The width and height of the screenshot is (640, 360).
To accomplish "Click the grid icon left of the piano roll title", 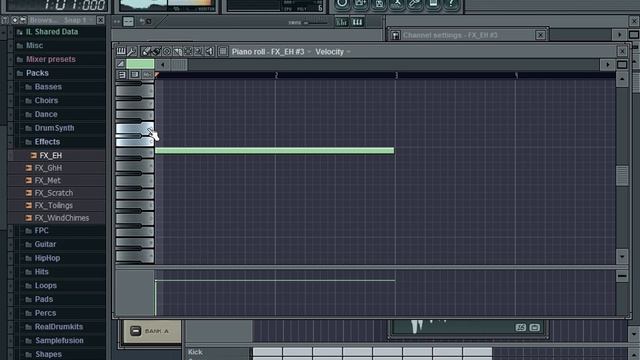I will [222, 51].
